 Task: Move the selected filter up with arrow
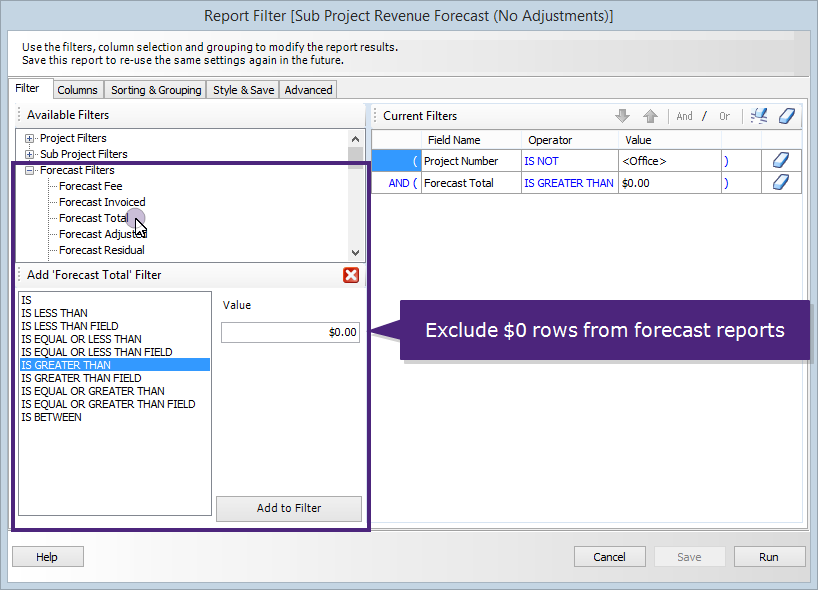(x=650, y=116)
